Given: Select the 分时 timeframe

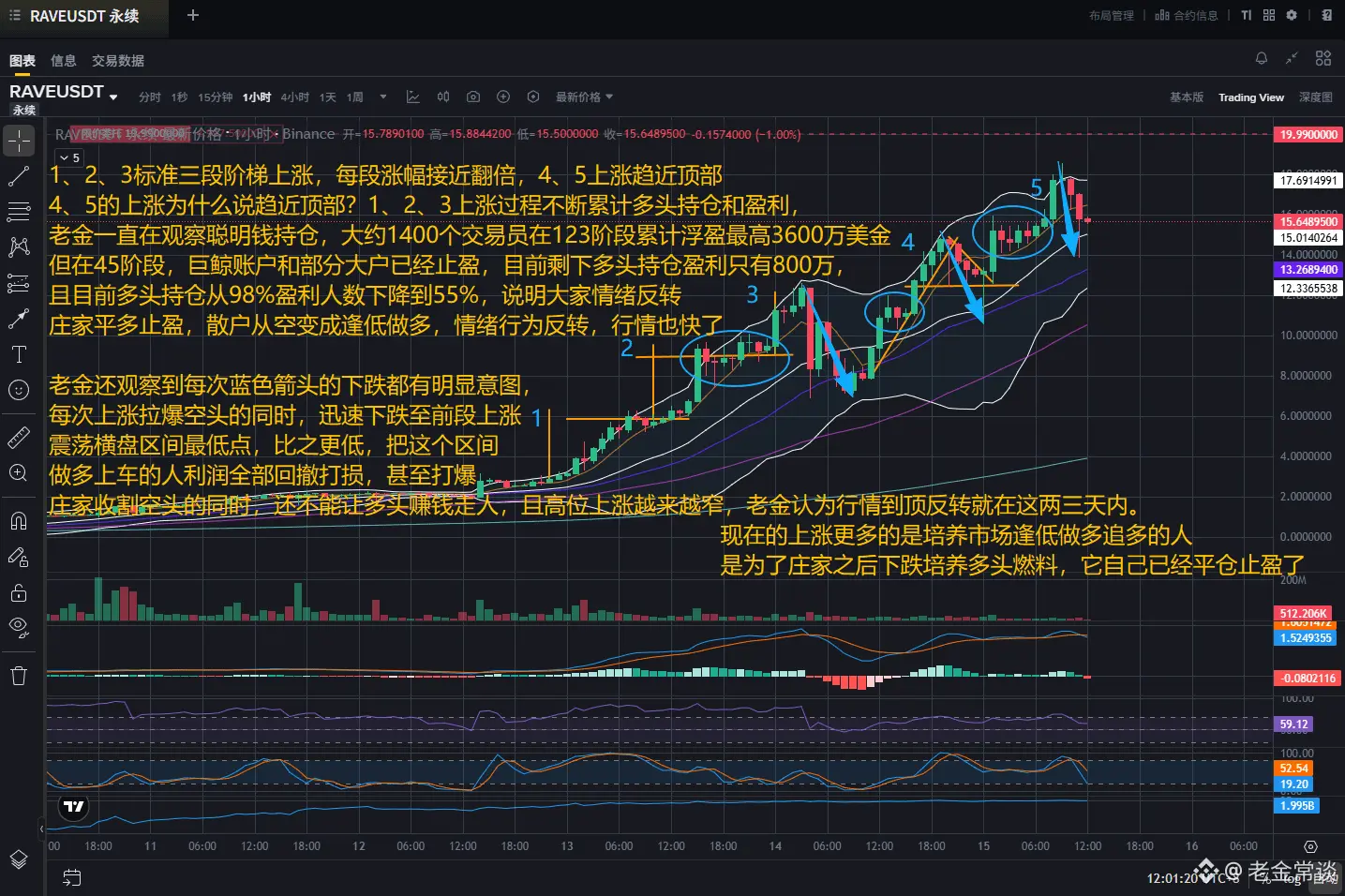Looking at the screenshot, I should pos(150,97).
